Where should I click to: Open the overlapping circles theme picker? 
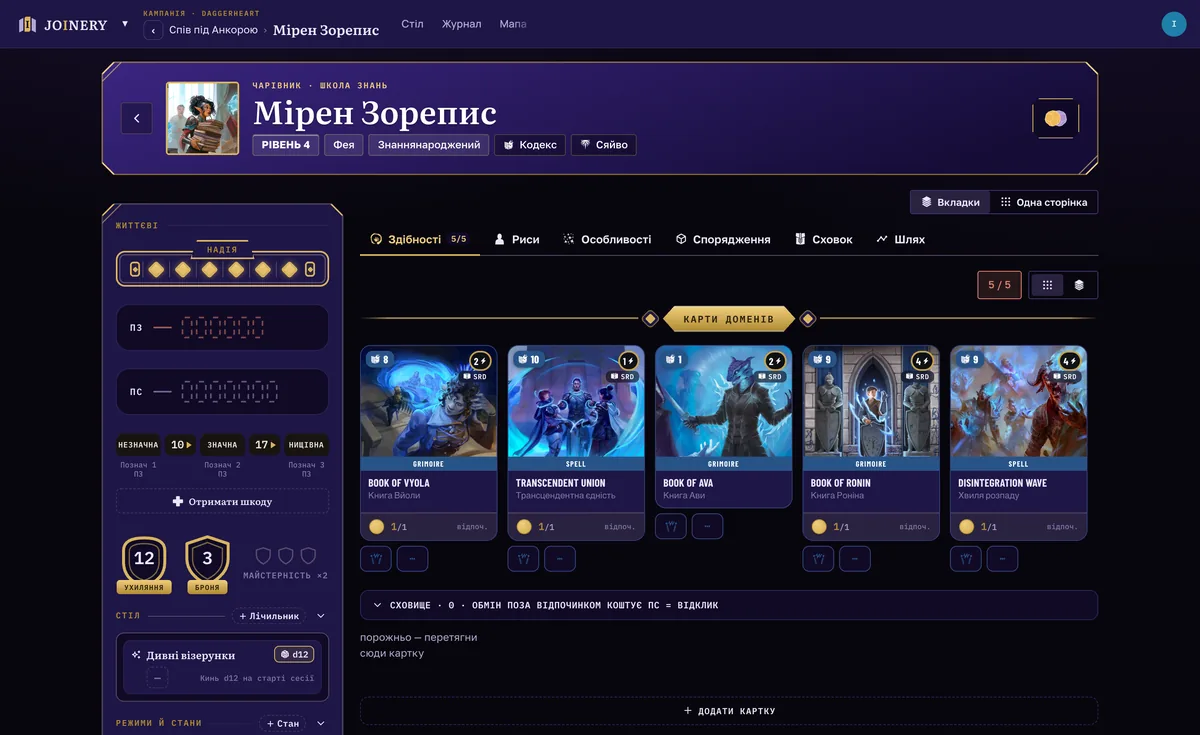(1055, 118)
